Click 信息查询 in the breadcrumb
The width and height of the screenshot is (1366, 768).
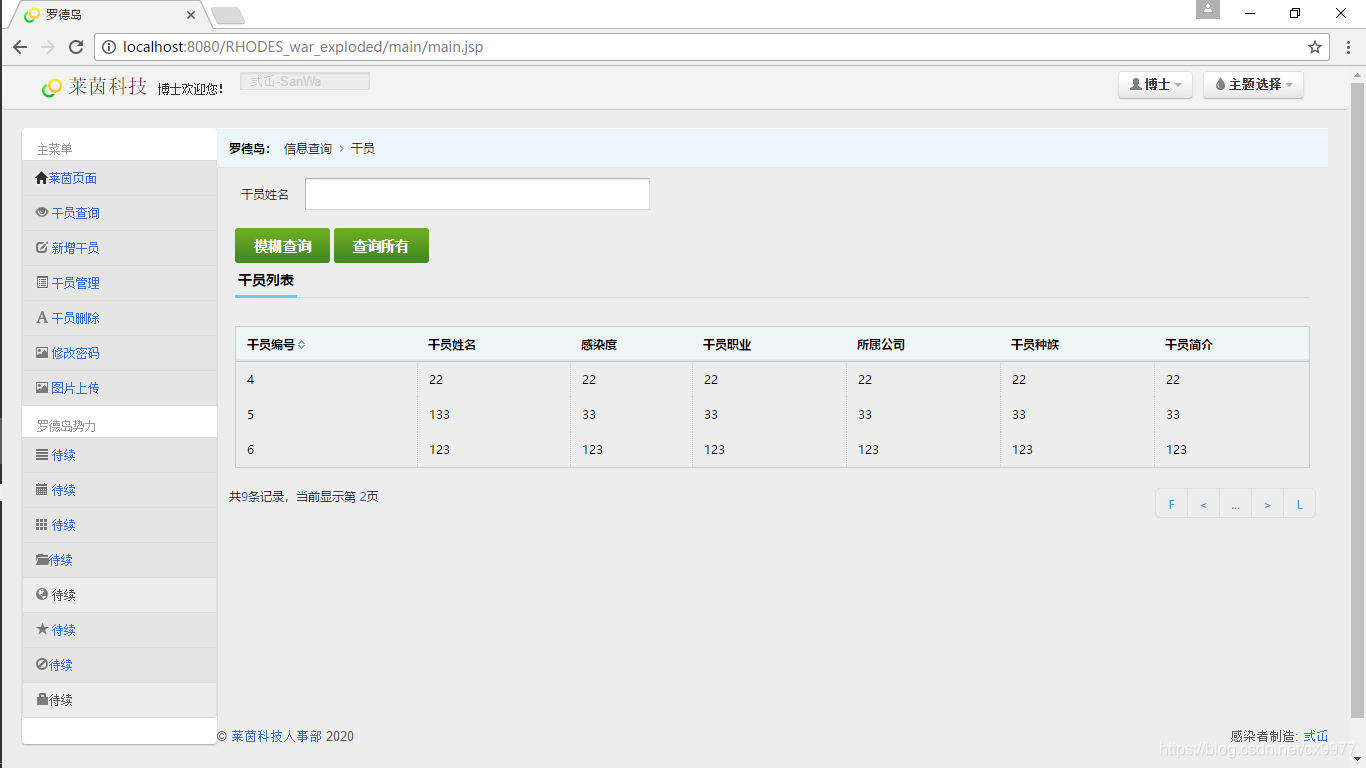pos(308,148)
